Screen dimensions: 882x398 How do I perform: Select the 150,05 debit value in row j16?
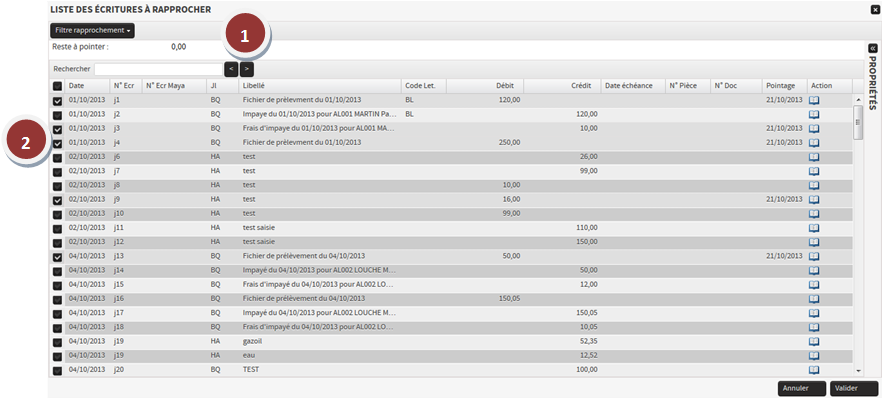(x=509, y=298)
